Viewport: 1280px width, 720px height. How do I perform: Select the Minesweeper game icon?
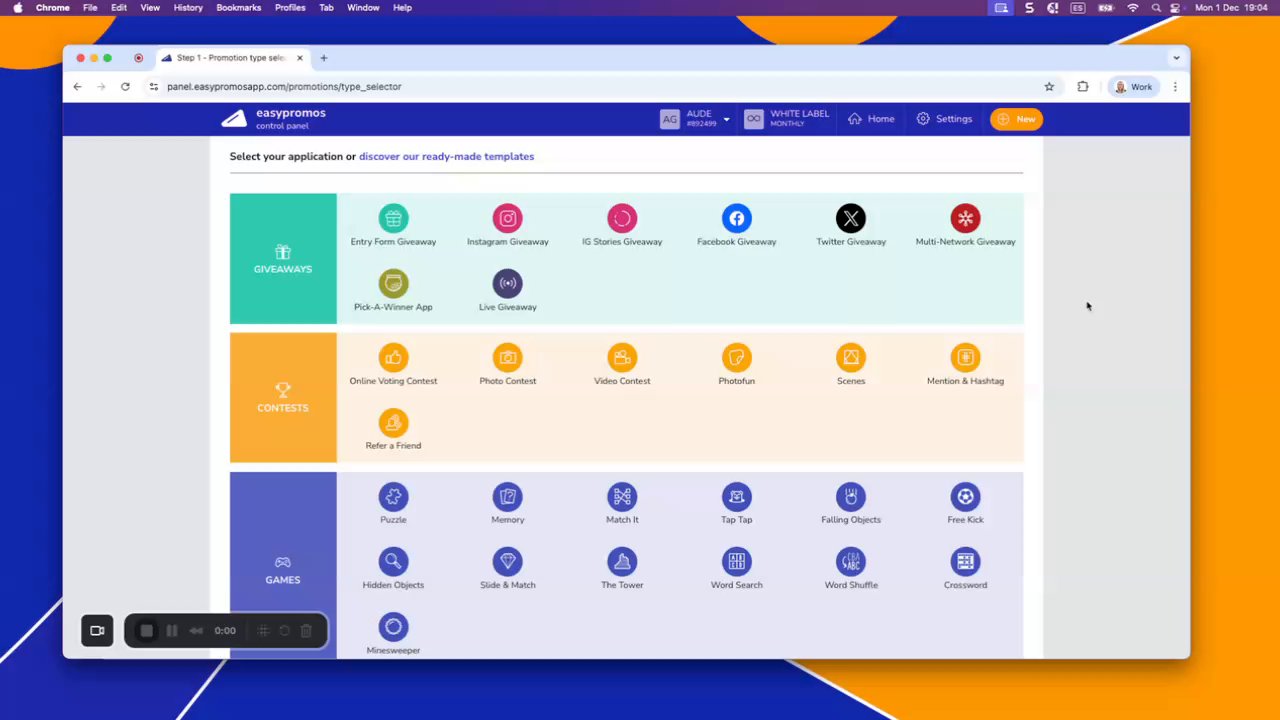tap(393, 627)
